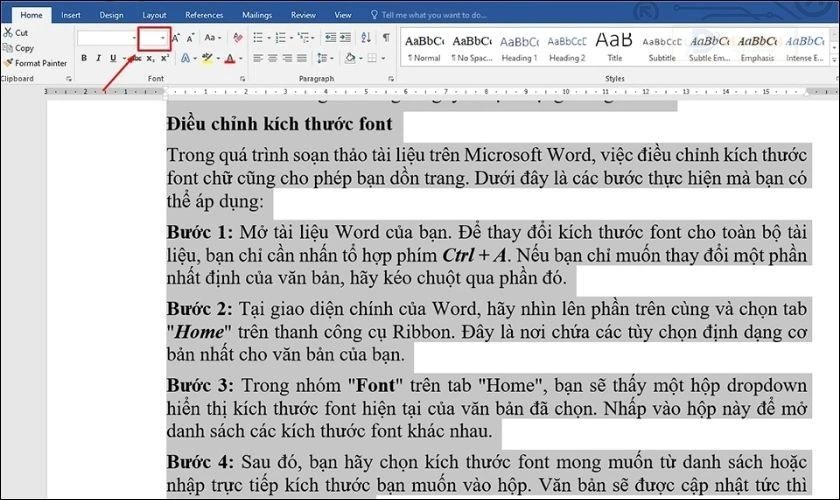Center the paragraph text
Screen dimensions: 840x500
[273, 58]
